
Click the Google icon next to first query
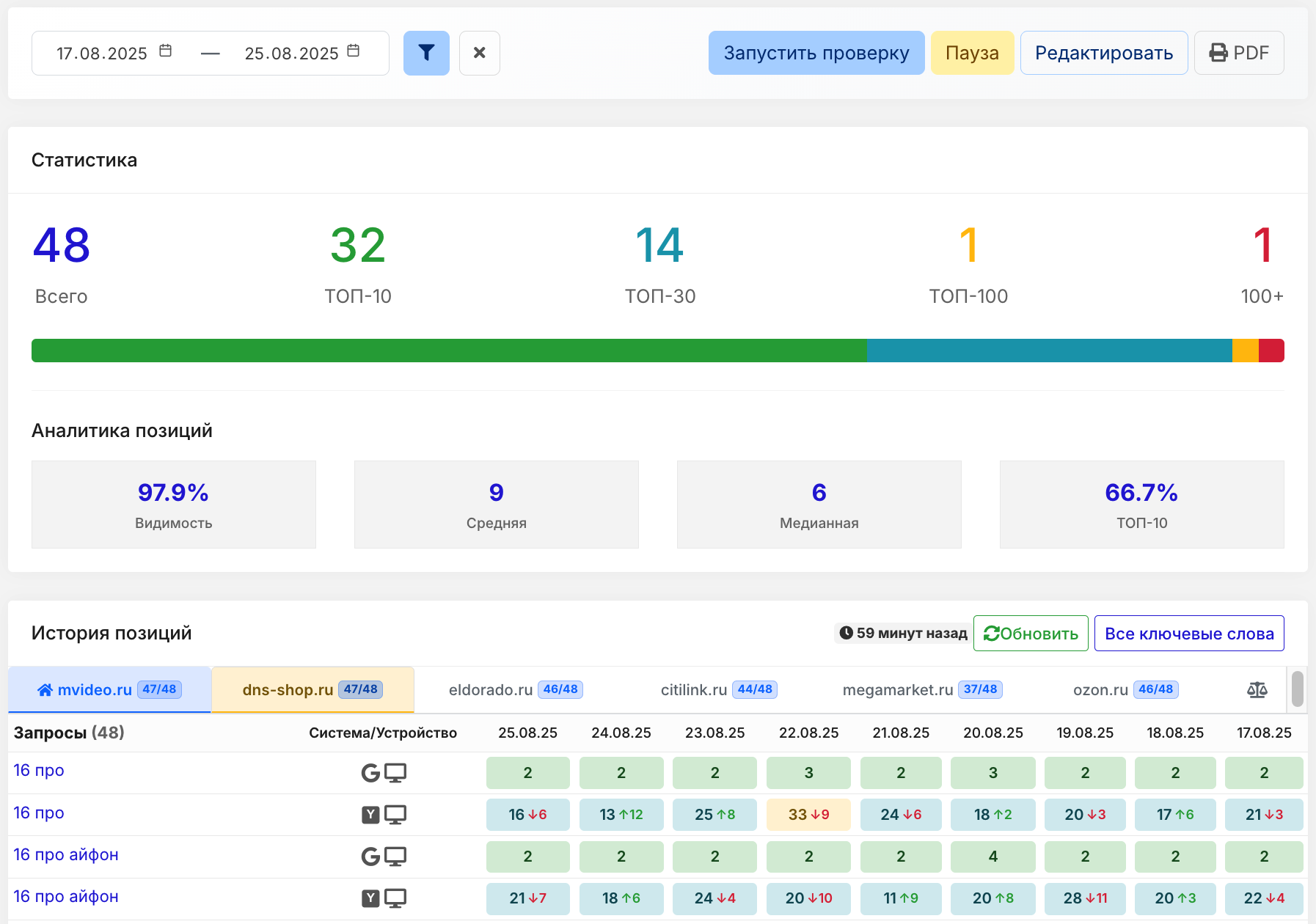[x=371, y=772]
